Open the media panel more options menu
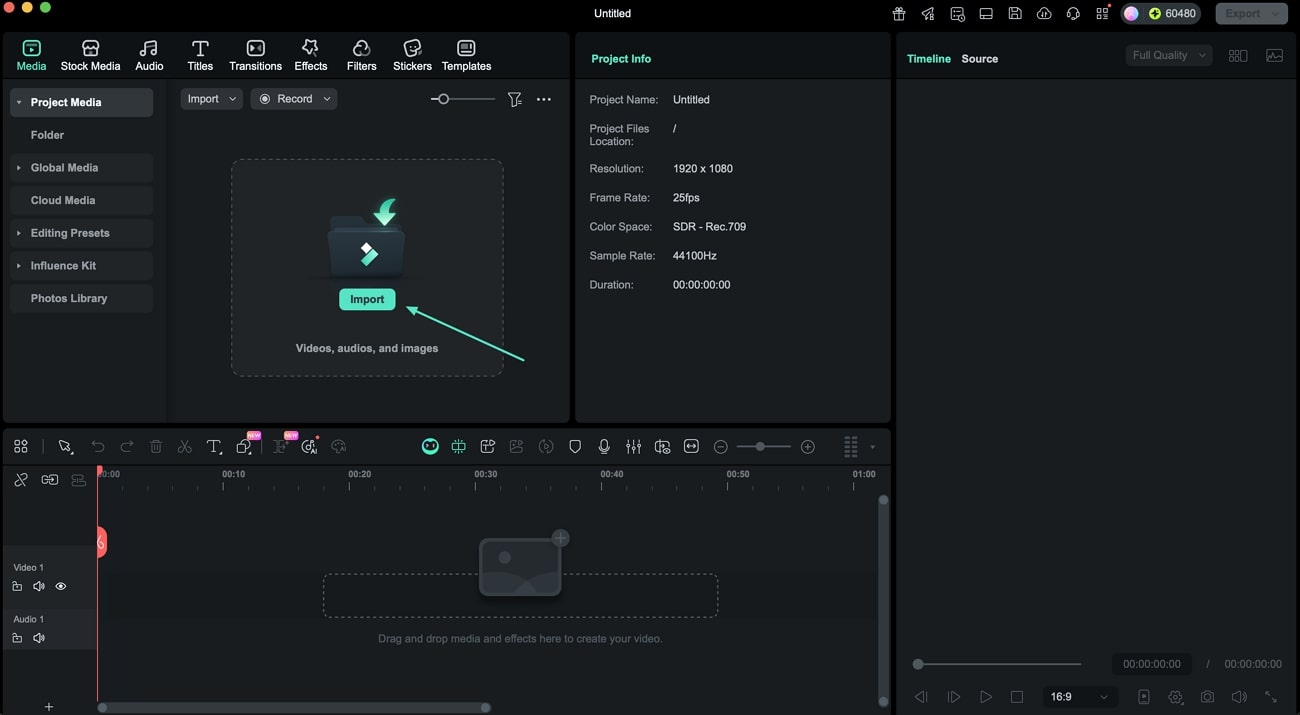1300x715 pixels. (544, 99)
